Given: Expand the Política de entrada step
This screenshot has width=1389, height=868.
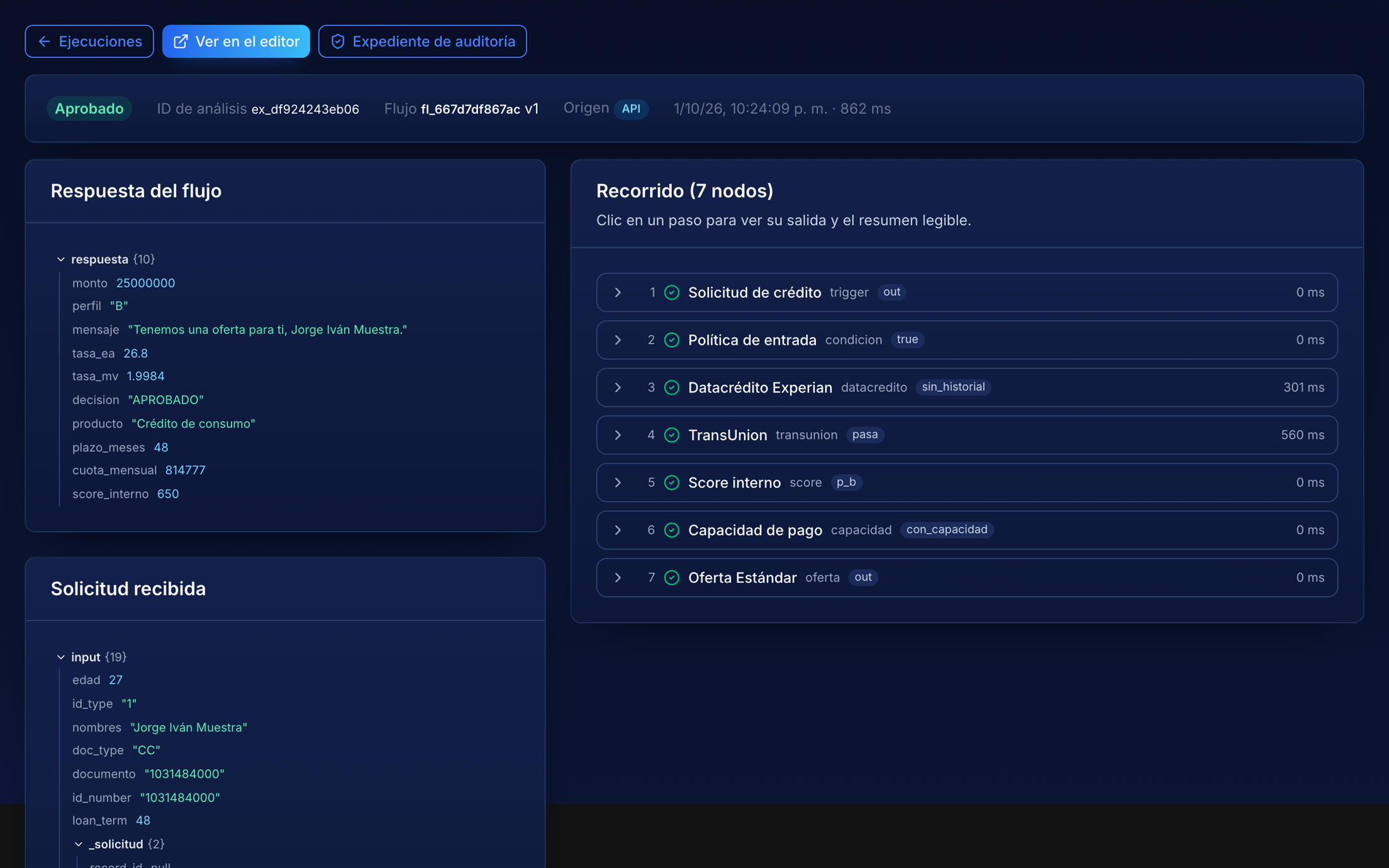Looking at the screenshot, I should (x=618, y=340).
